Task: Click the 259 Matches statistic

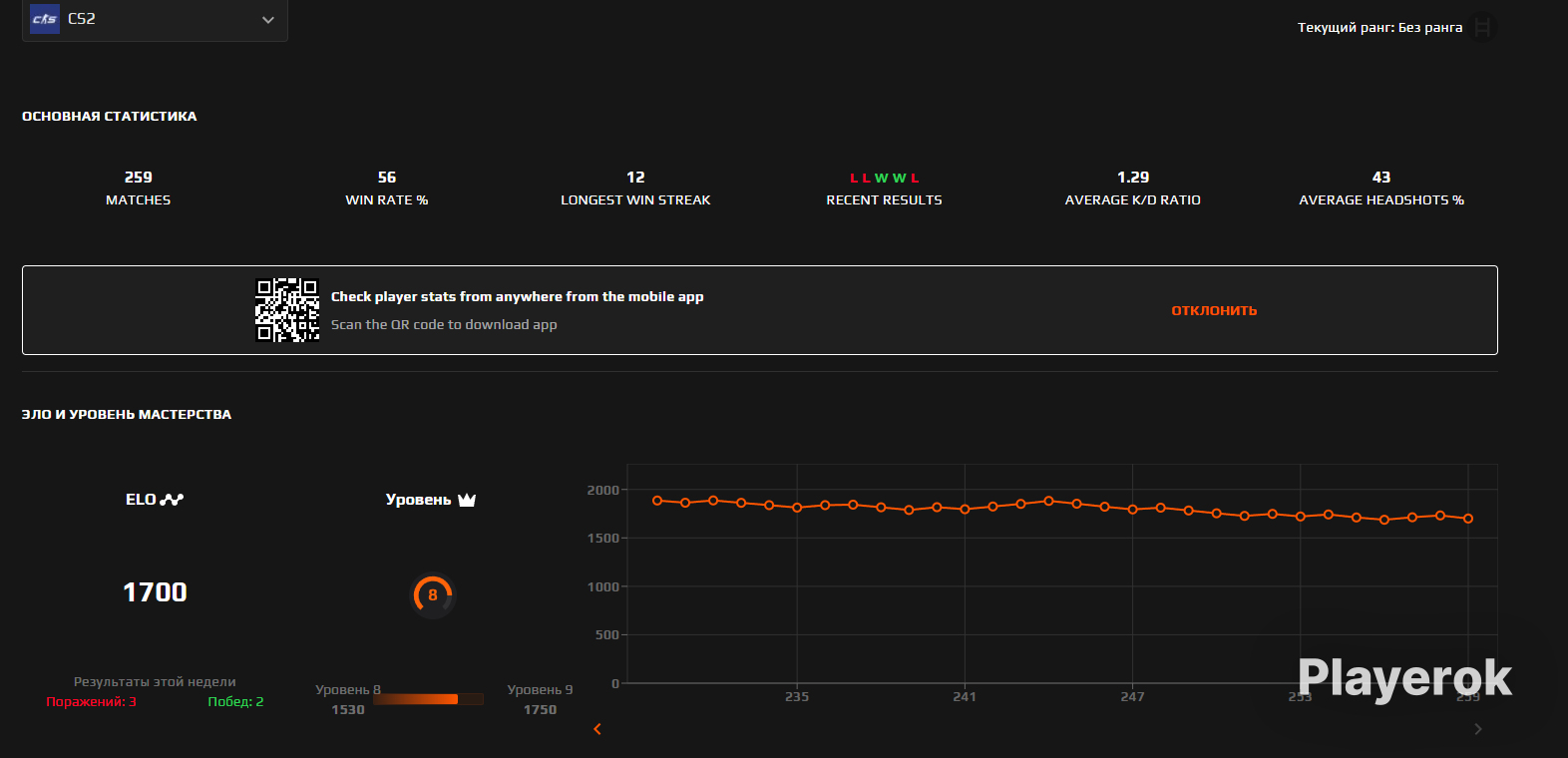Action: [x=138, y=188]
